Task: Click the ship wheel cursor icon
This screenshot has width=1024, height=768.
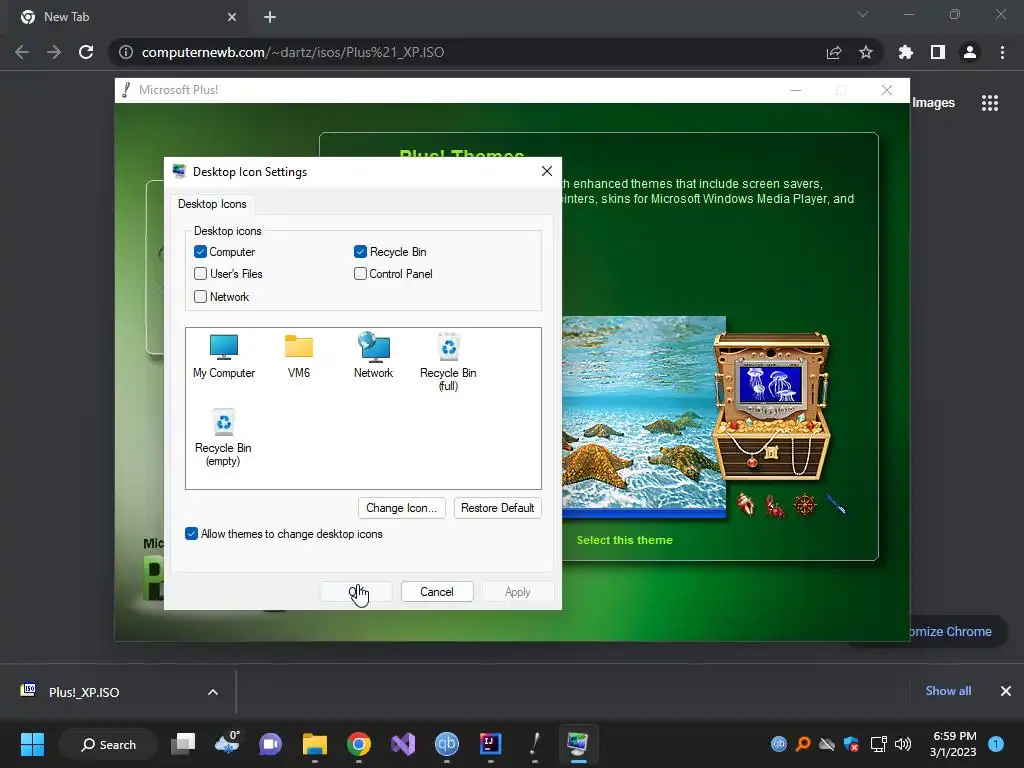Action: 805,505
